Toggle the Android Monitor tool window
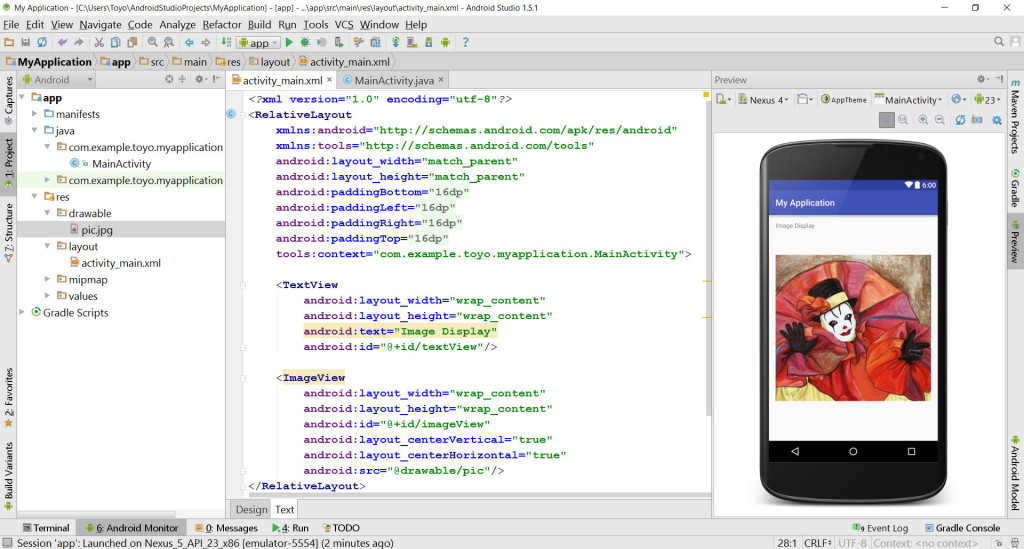Screen dimensions: 1024x549 [131, 528]
